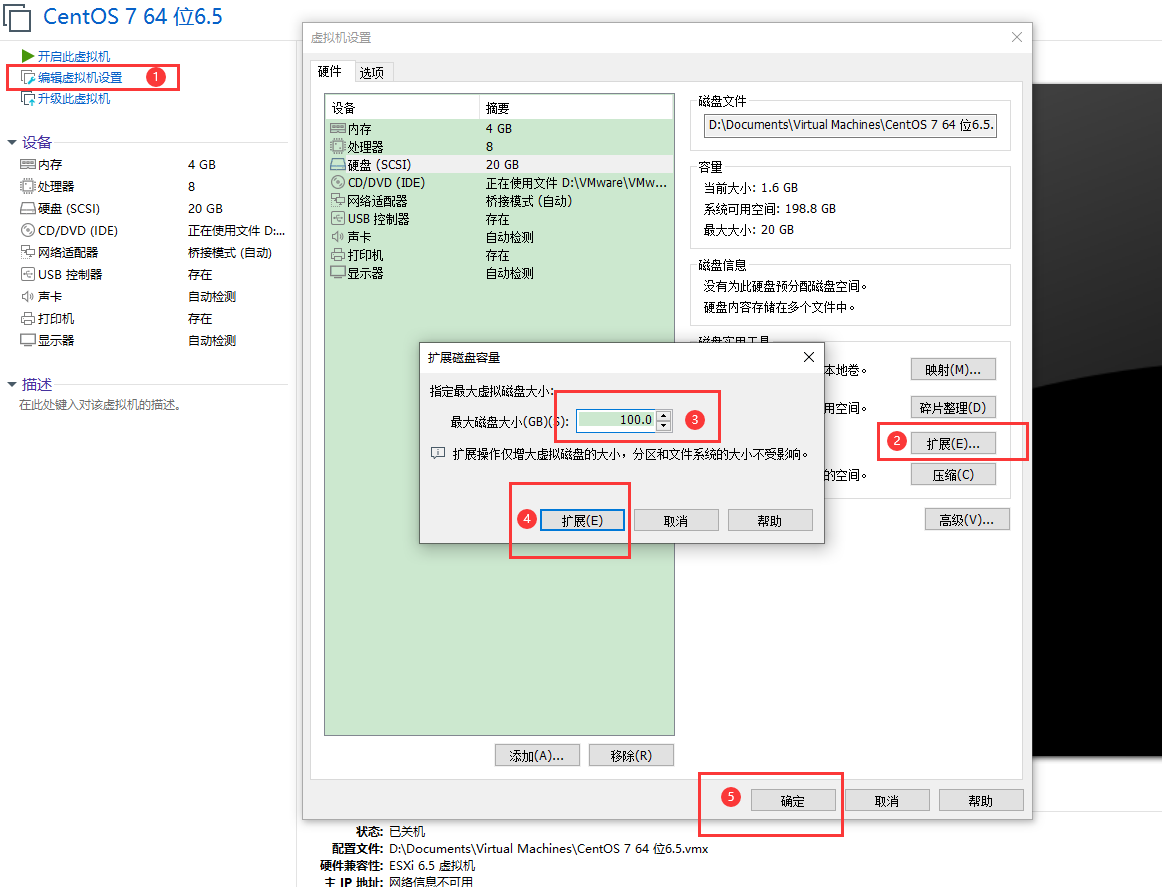Click the disk file path field
This screenshot has height=887, width=1162.
[850, 125]
